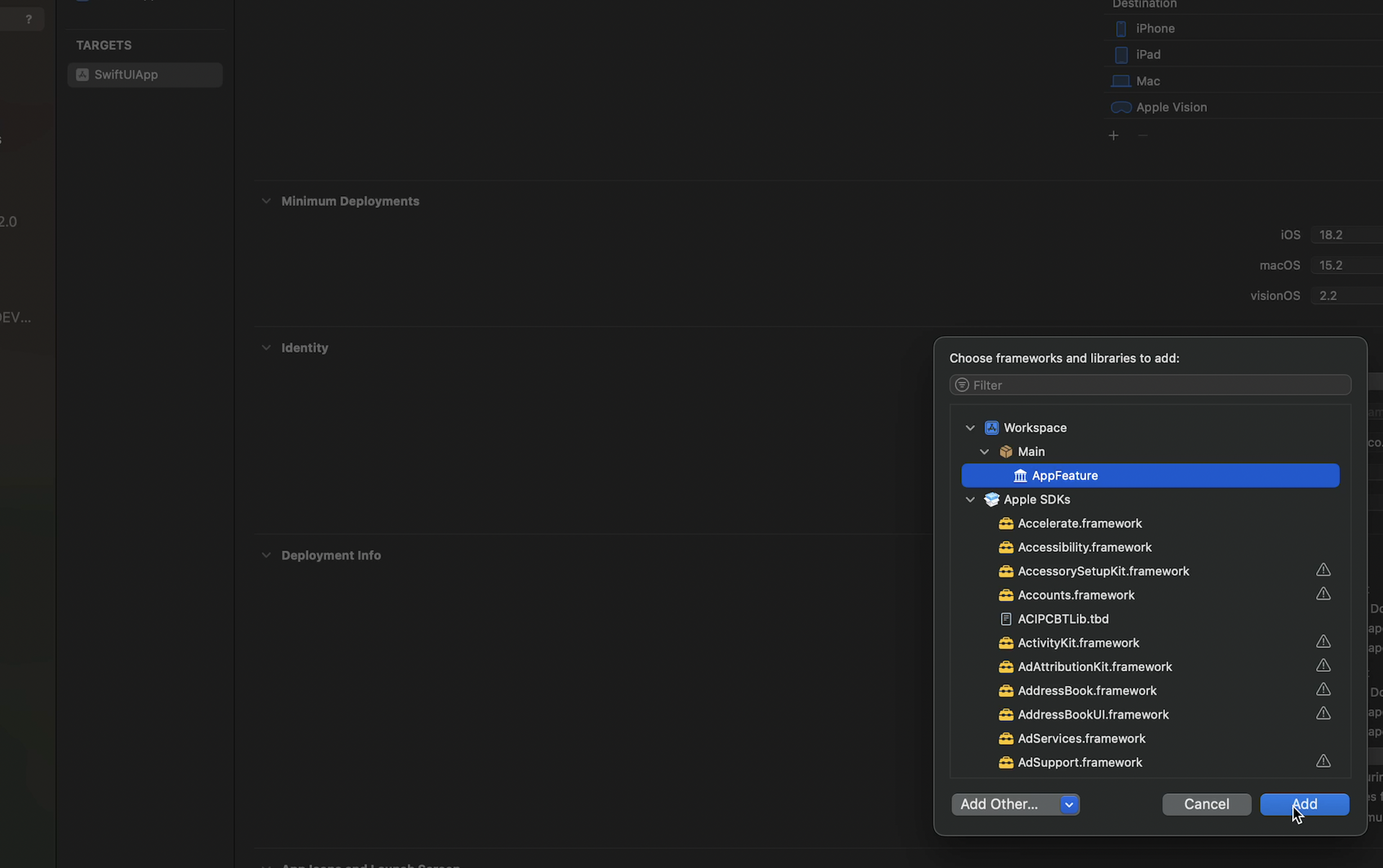Open the Add Other dropdown arrow

(1069, 804)
